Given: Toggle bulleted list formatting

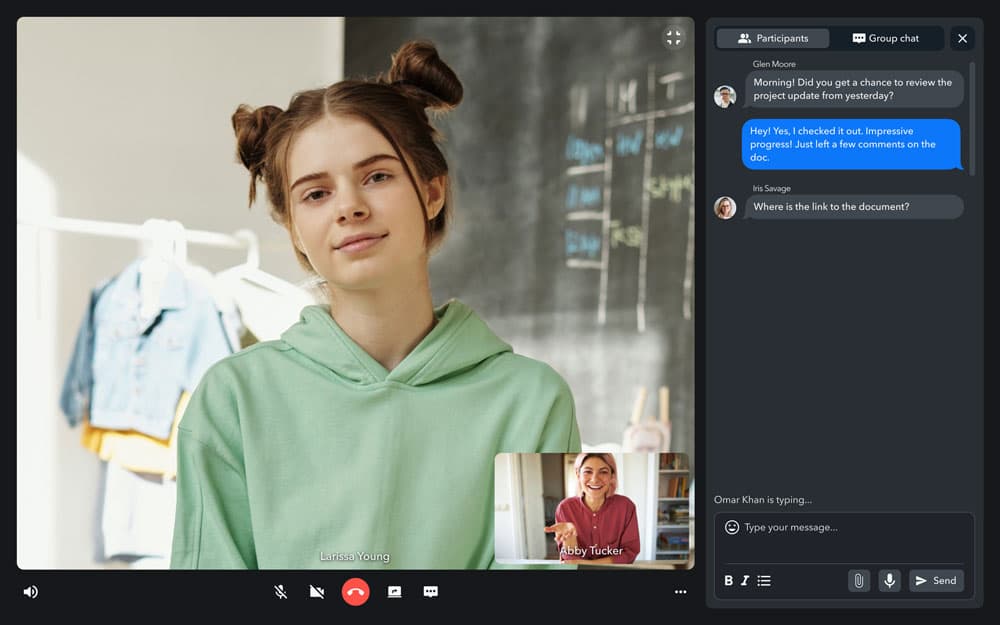Looking at the screenshot, I should point(765,580).
